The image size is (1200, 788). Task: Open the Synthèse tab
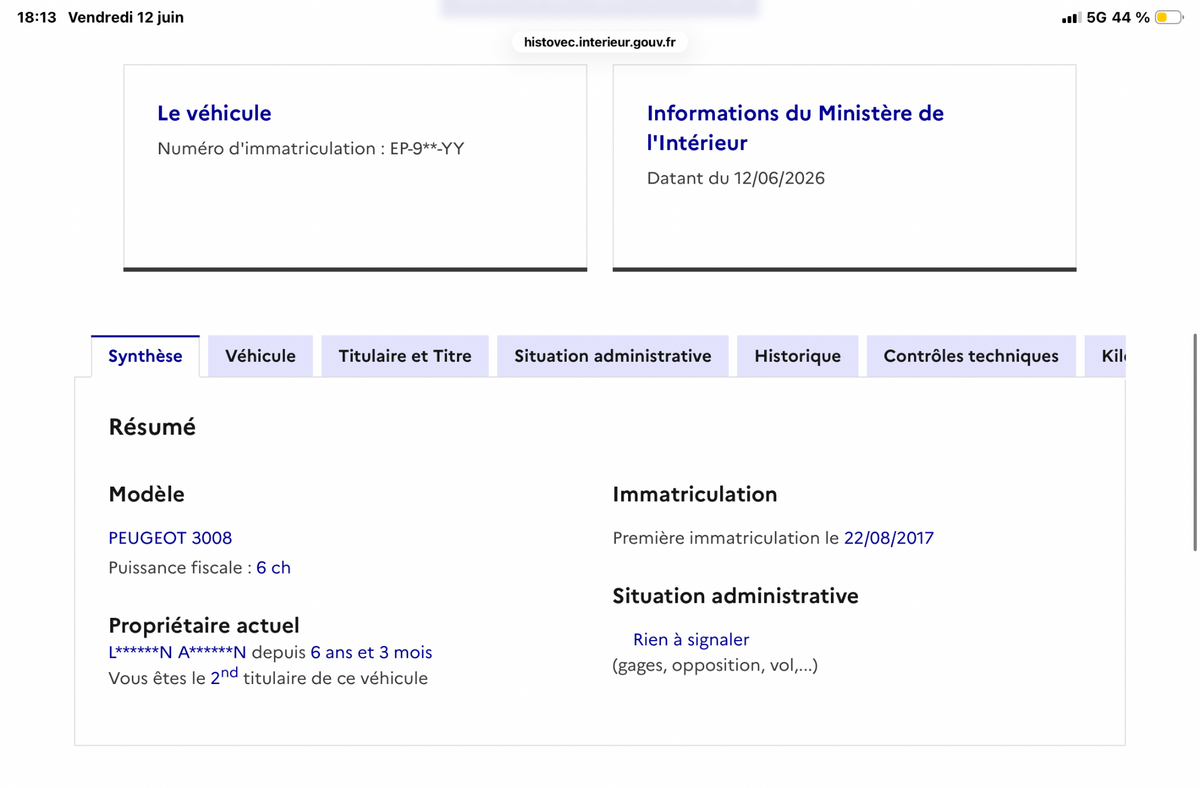pyautogui.click(x=145, y=356)
